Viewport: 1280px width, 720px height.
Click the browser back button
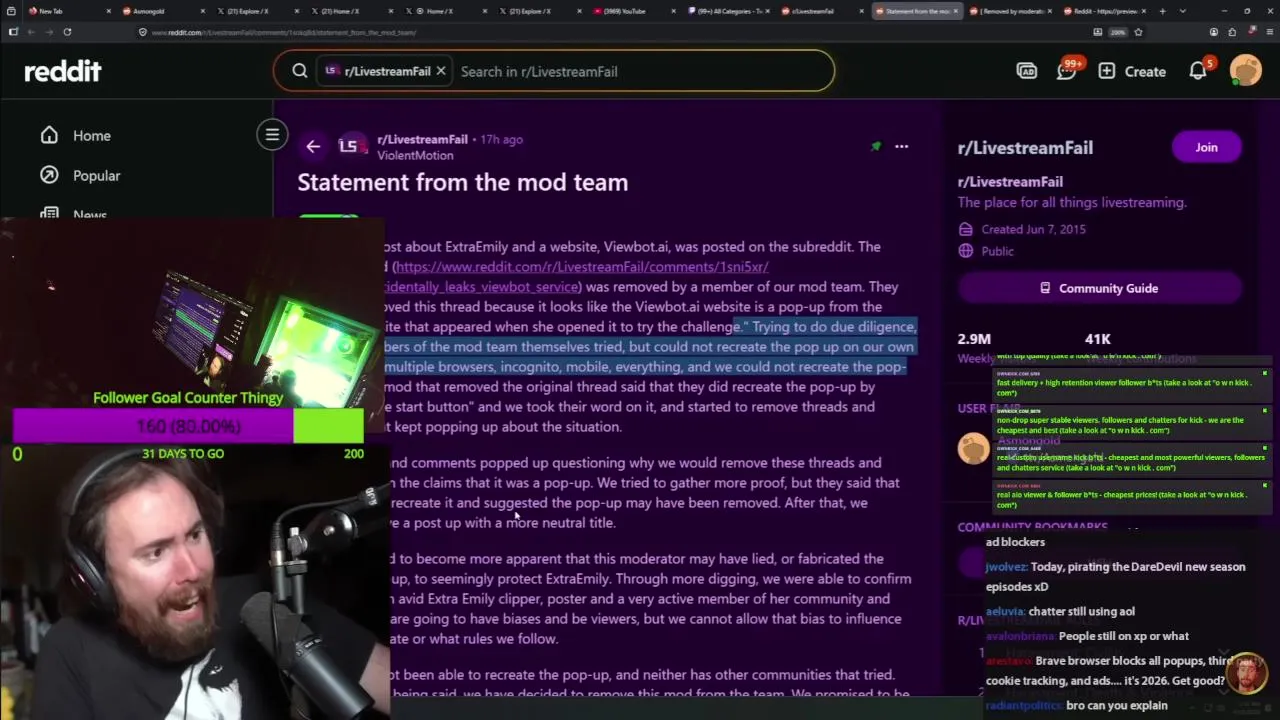click(30, 32)
